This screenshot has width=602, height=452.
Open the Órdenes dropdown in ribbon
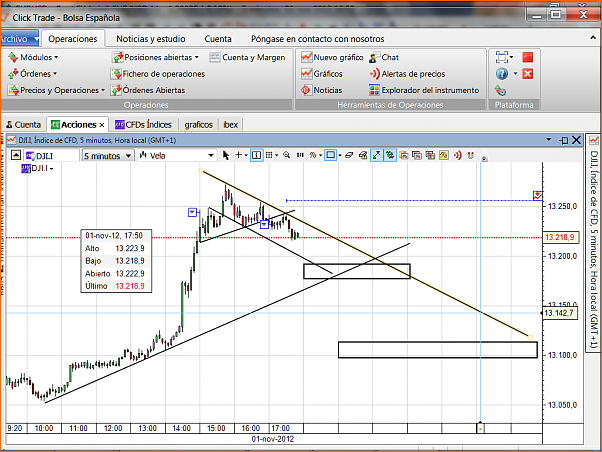coord(33,74)
